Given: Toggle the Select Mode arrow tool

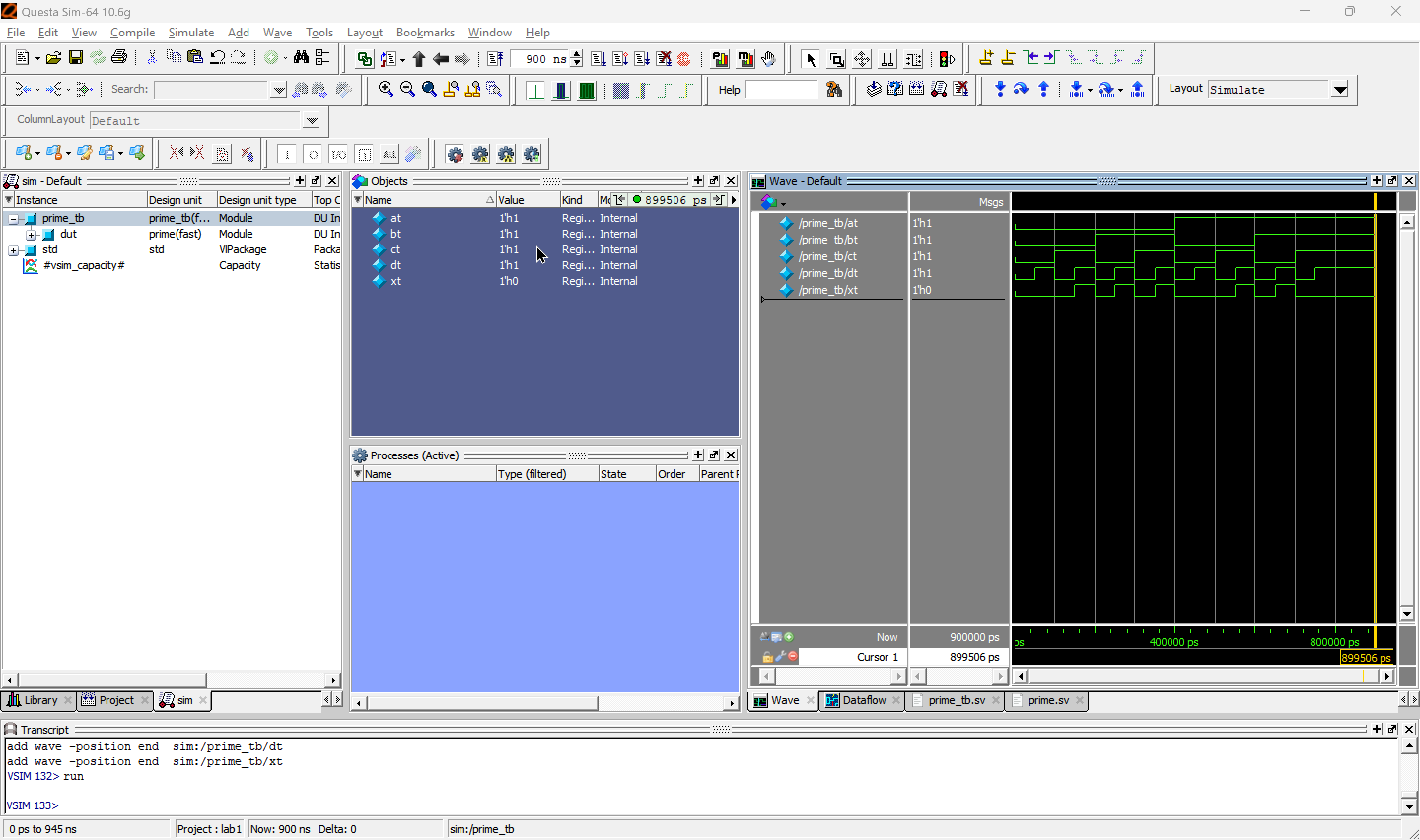Looking at the screenshot, I should [x=810, y=59].
